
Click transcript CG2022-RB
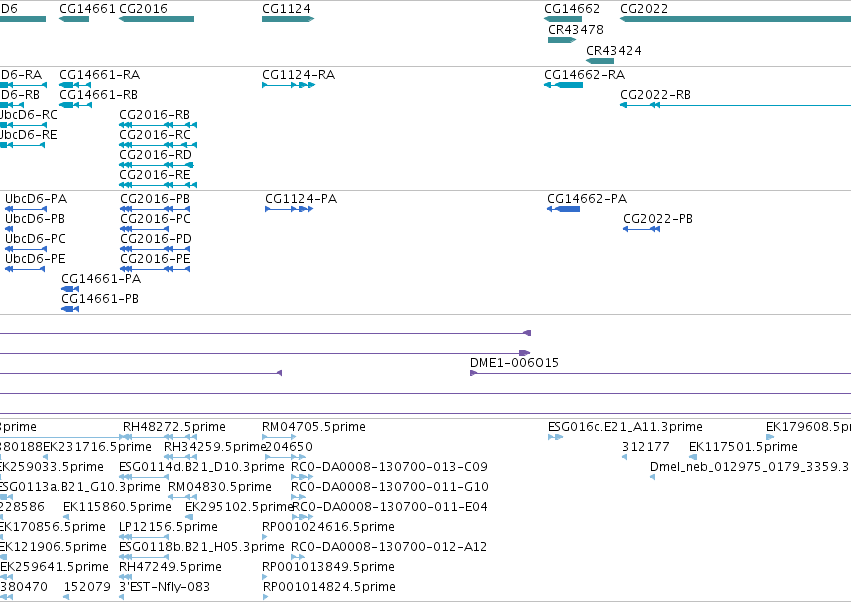pos(656,94)
